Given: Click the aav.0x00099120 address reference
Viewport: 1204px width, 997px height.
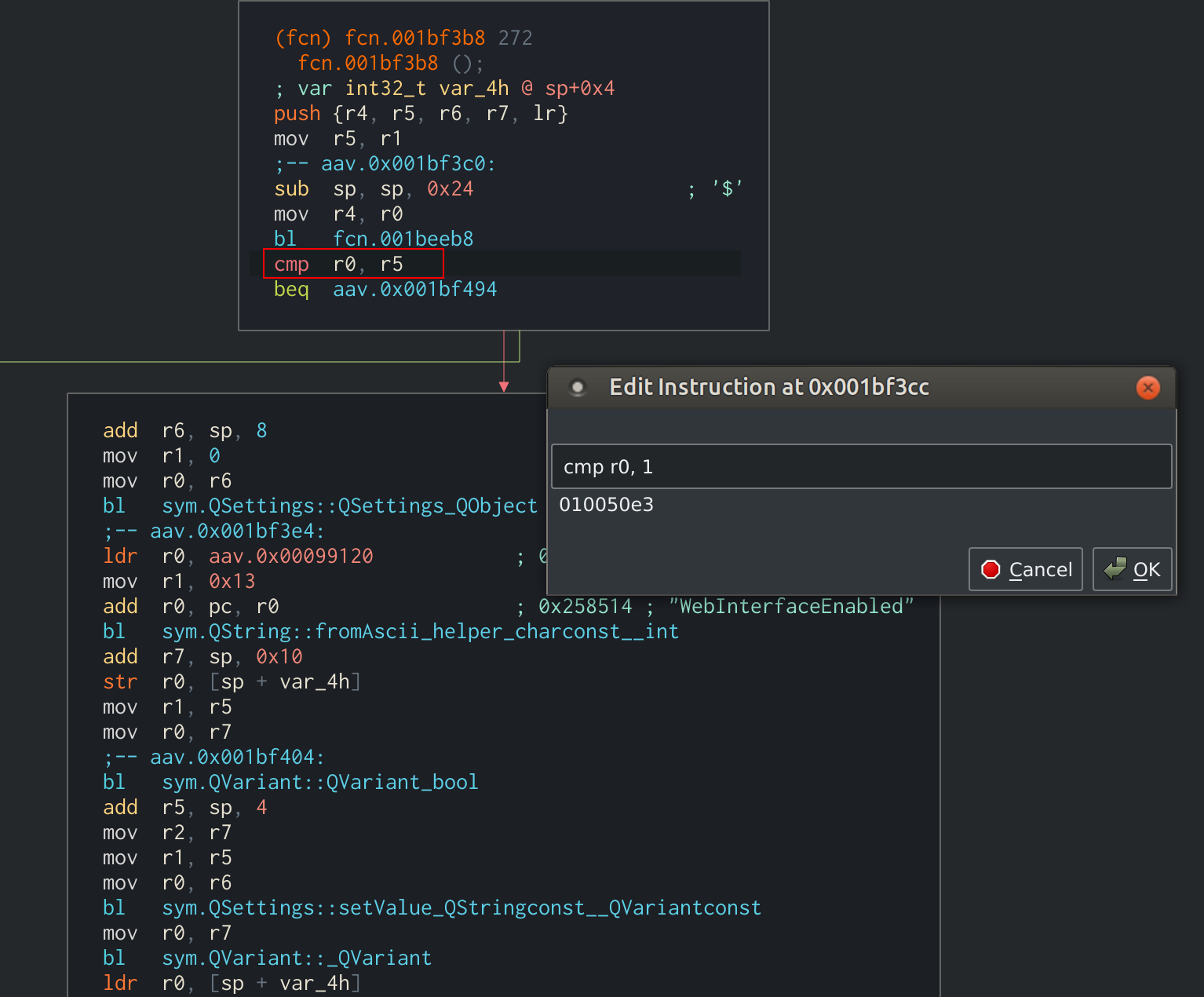Looking at the screenshot, I should click(290, 557).
